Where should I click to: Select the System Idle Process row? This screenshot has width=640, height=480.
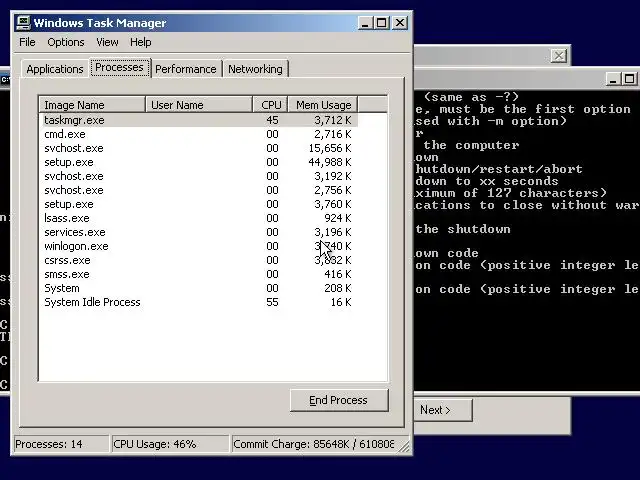(x=199, y=302)
